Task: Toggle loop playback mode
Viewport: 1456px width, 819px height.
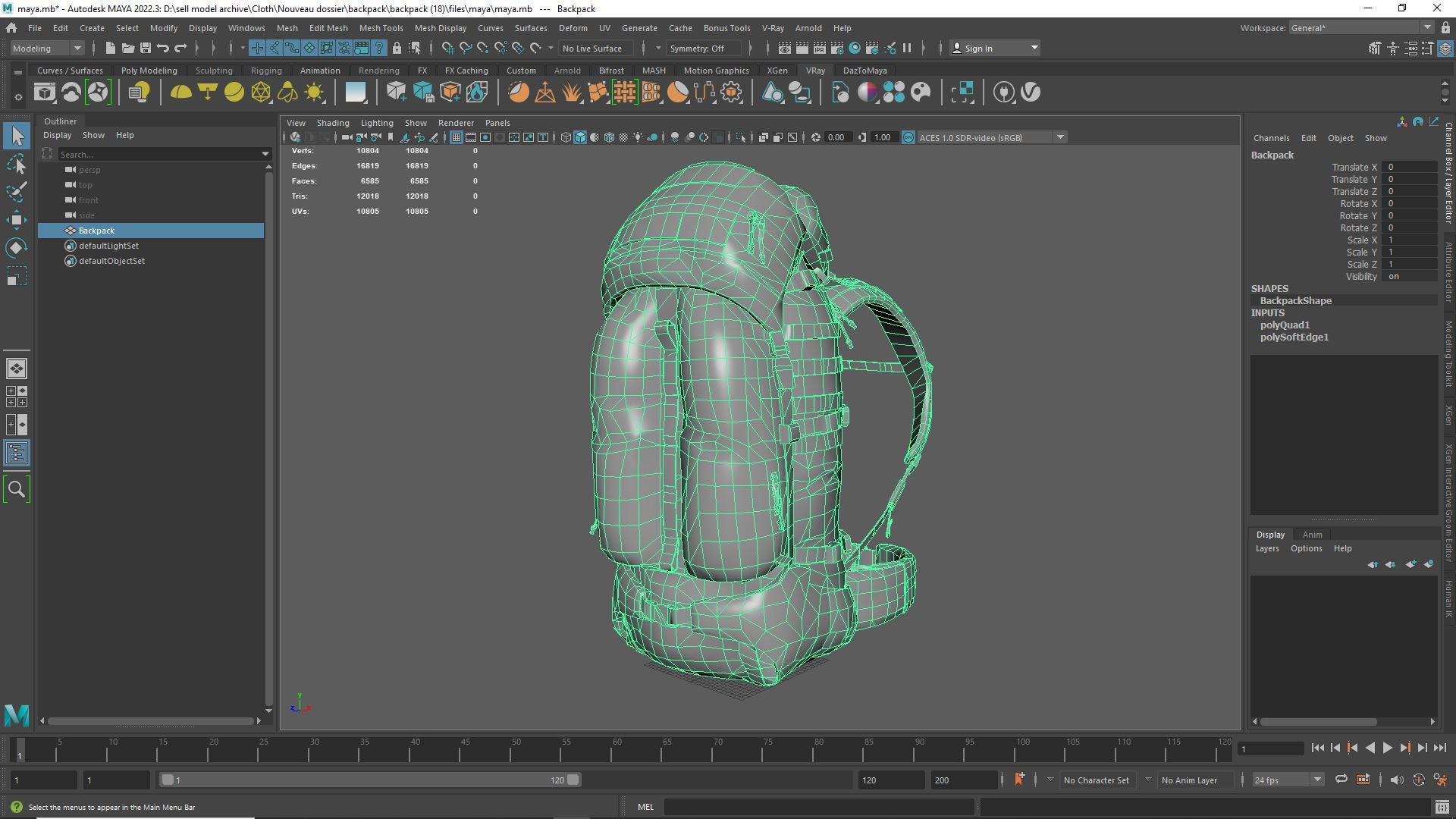Action: 1341,780
